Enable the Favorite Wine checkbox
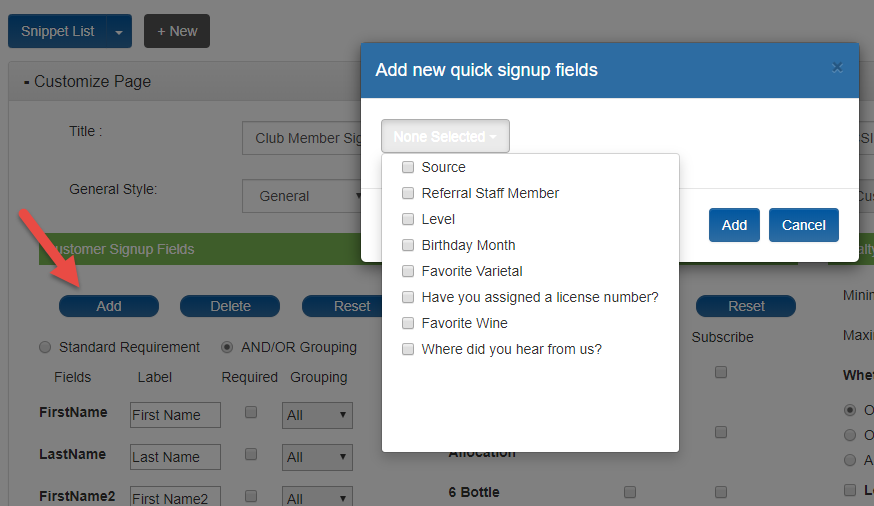874x506 pixels. pos(408,323)
